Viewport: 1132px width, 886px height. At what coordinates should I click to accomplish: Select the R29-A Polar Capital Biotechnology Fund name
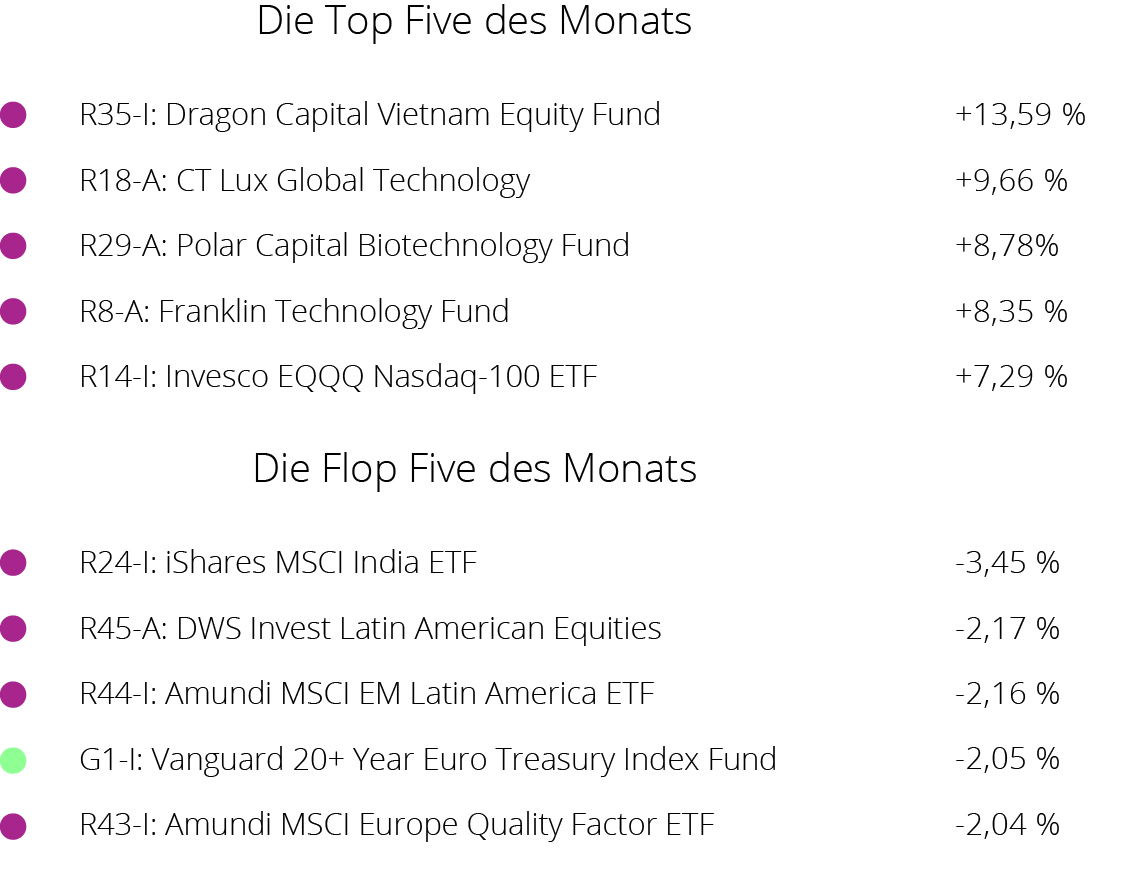point(354,246)
